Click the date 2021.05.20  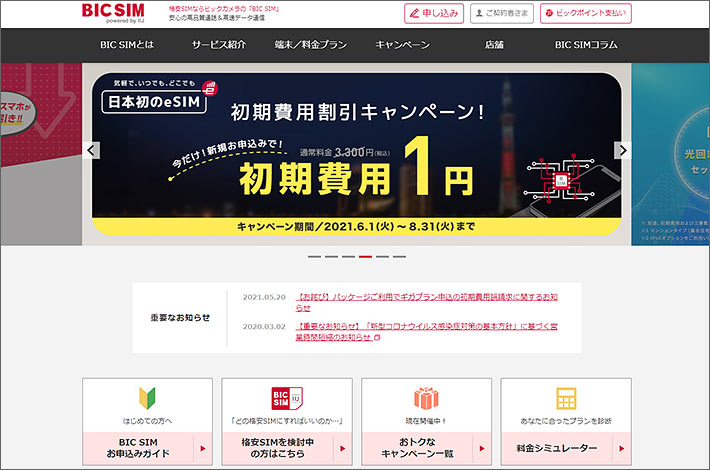(264, 297)
